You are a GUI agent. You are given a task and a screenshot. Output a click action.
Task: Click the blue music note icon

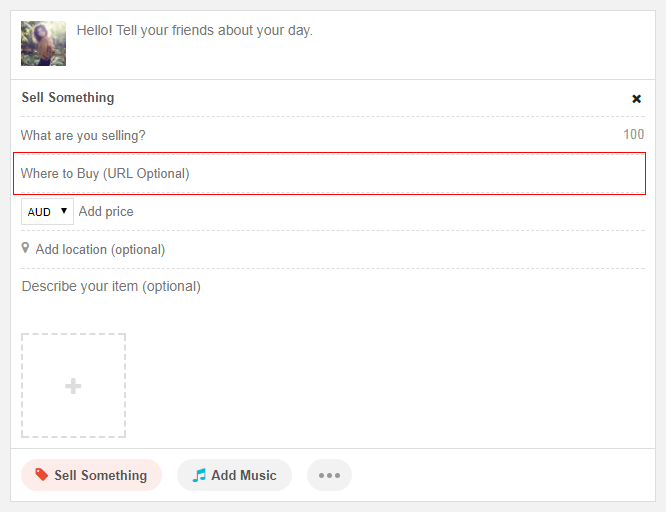coord(199,475)
